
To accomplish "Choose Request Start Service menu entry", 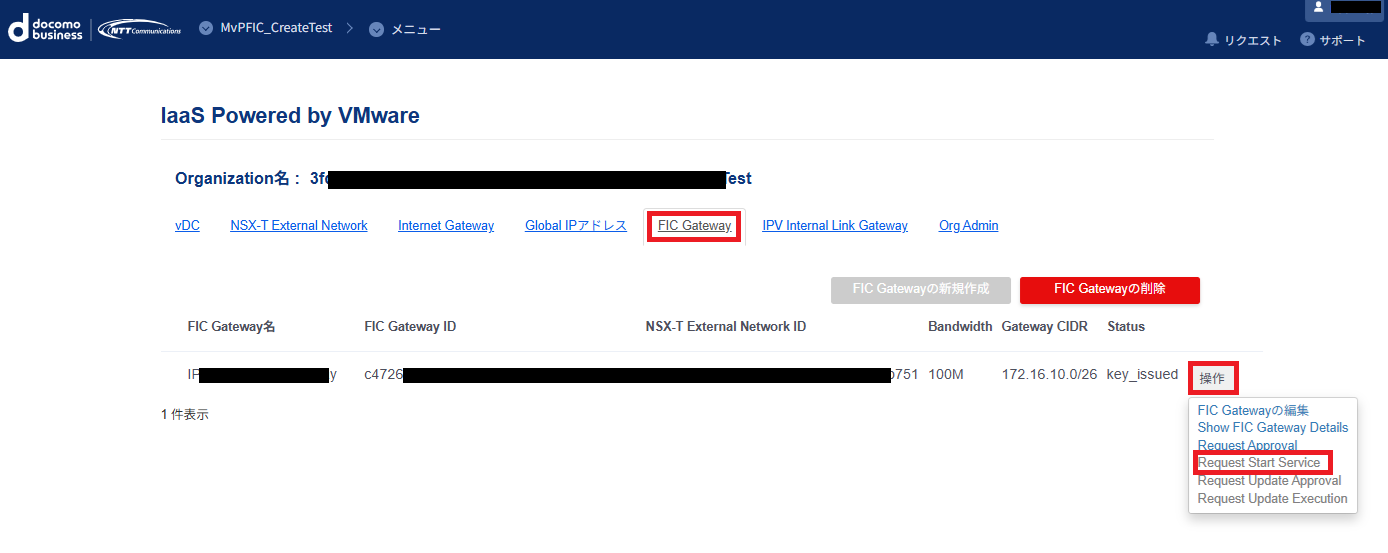I will pyautogui.click(x=1259, y=463).
